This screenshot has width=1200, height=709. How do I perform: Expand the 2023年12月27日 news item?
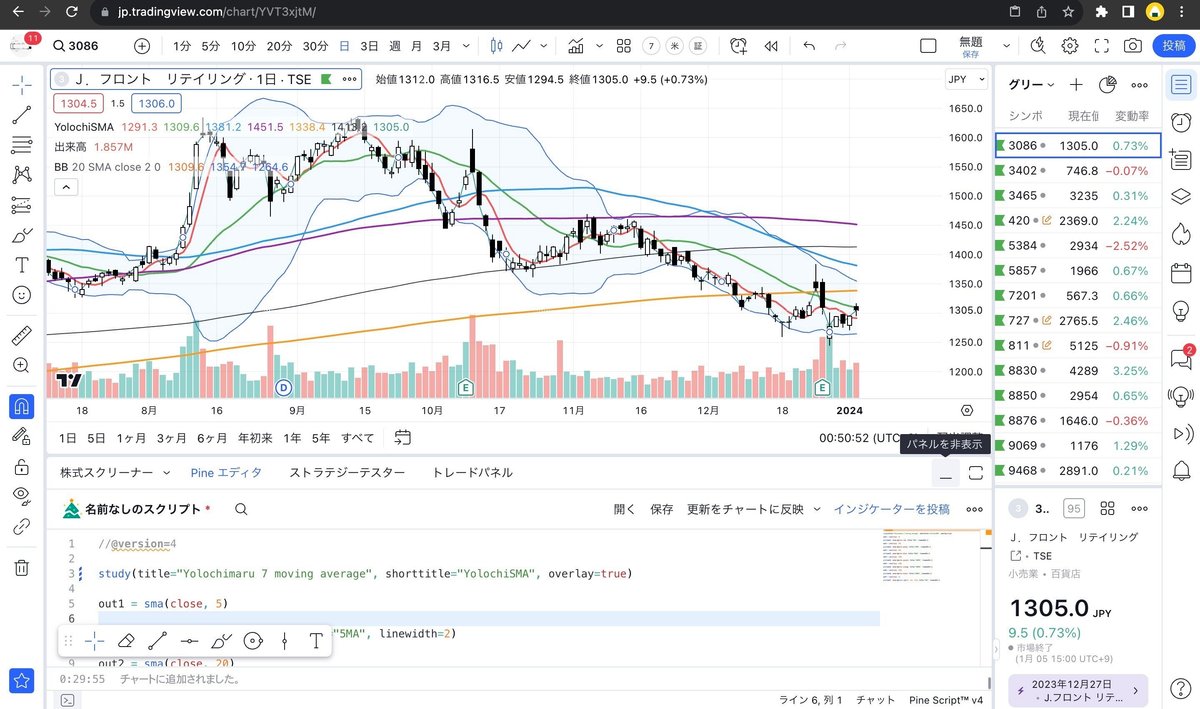coord(1078,690)
